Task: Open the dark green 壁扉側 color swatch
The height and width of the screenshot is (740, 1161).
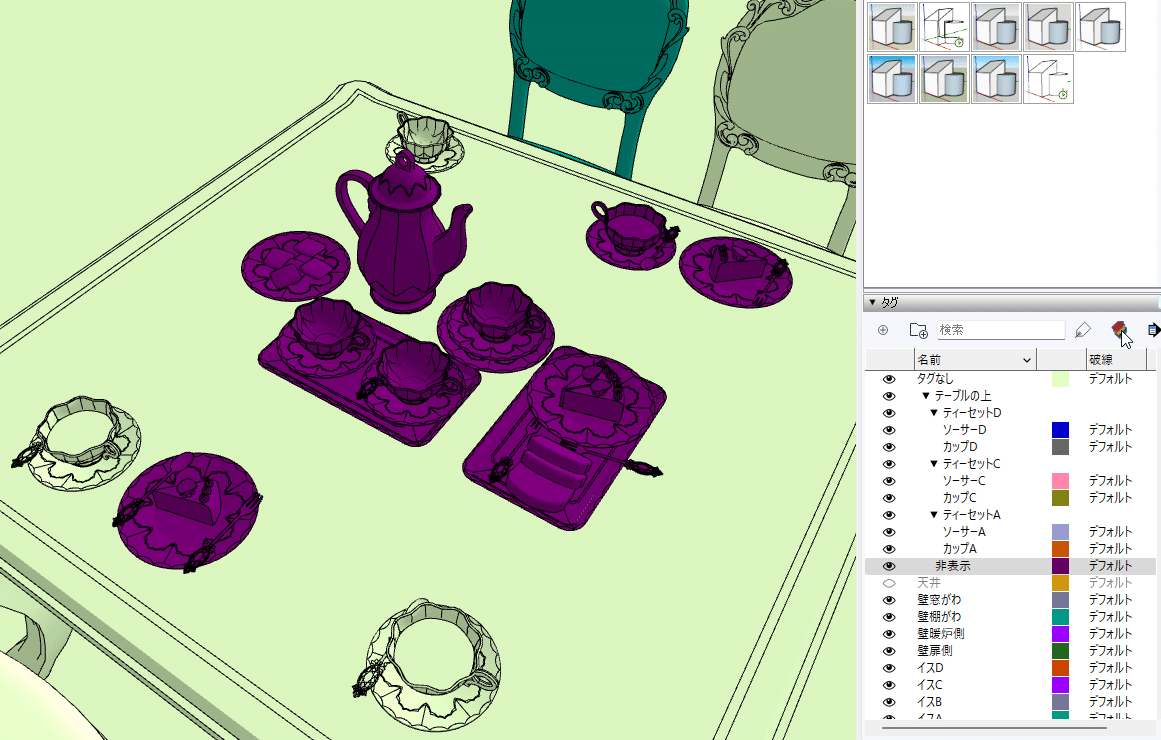Action: (x=1060, y=651)
